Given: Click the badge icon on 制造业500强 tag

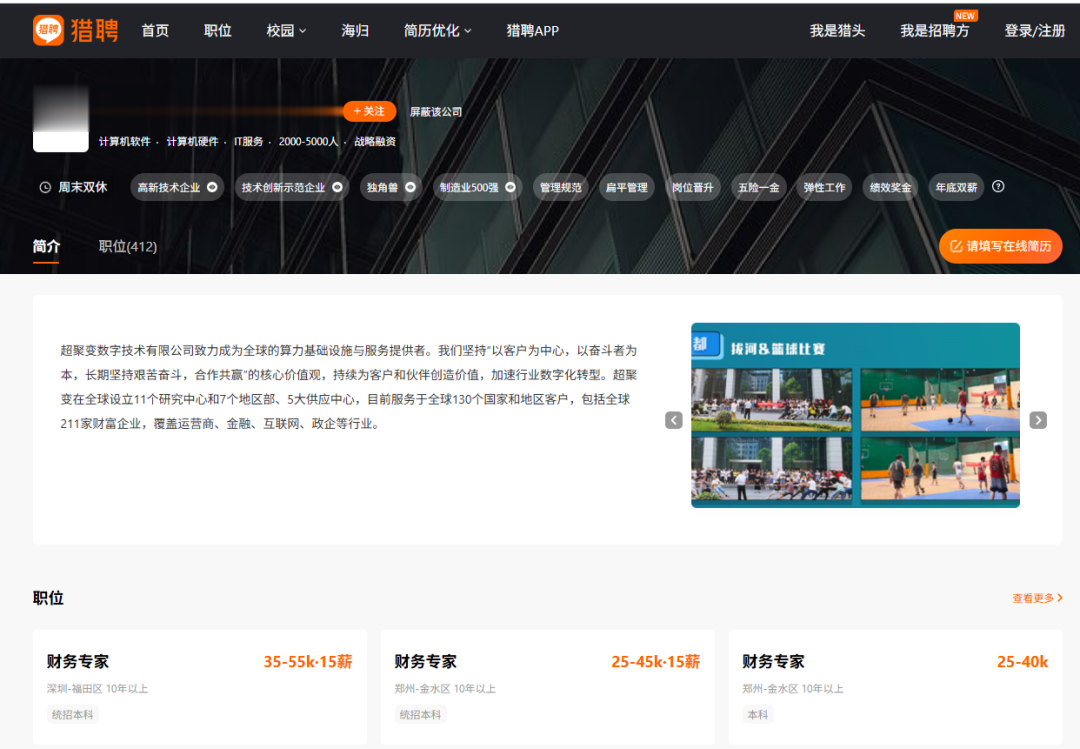Looking at the screenshot, I should 509,187.
